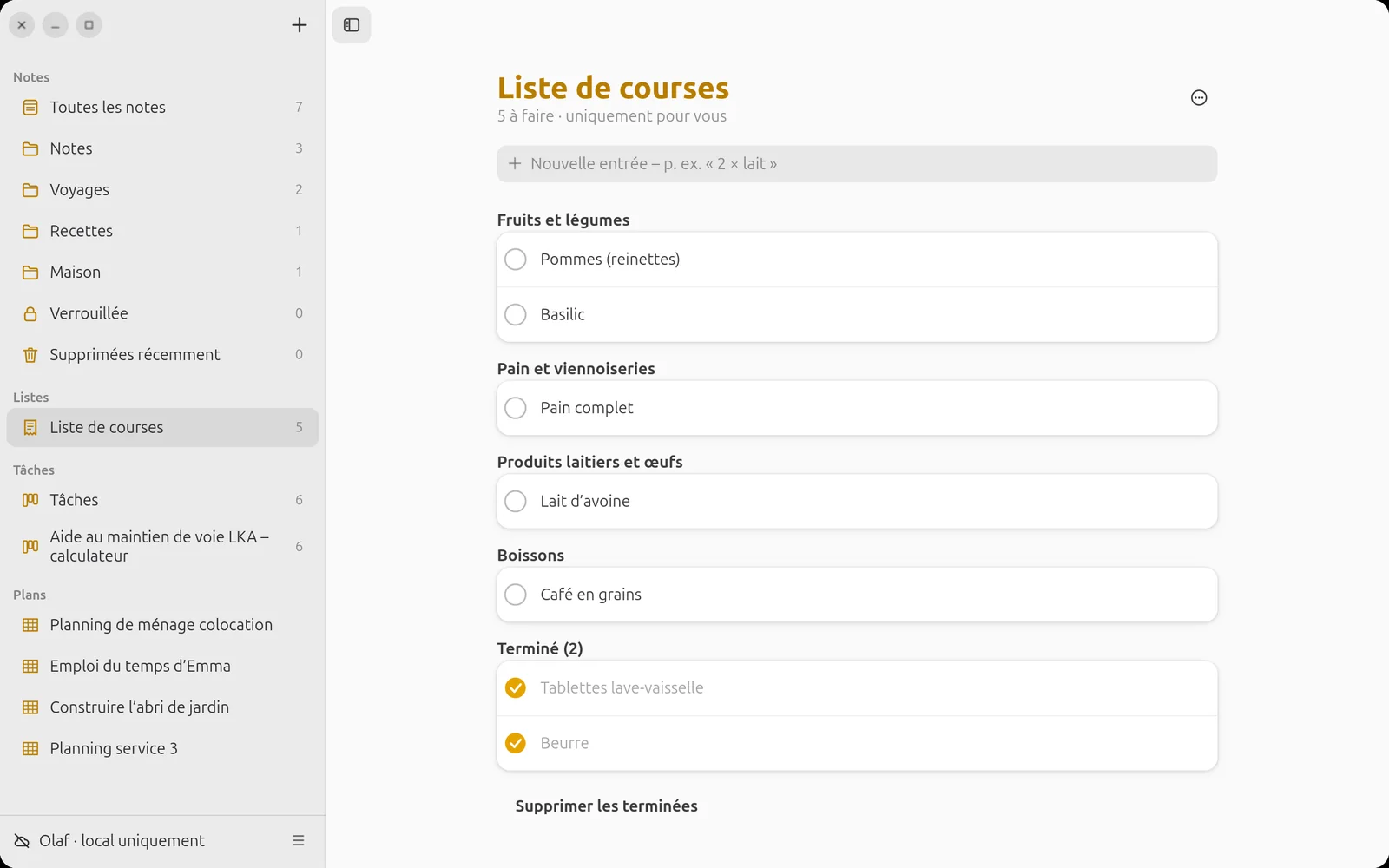
Task: Open the Tâches board
Action: 162,500
